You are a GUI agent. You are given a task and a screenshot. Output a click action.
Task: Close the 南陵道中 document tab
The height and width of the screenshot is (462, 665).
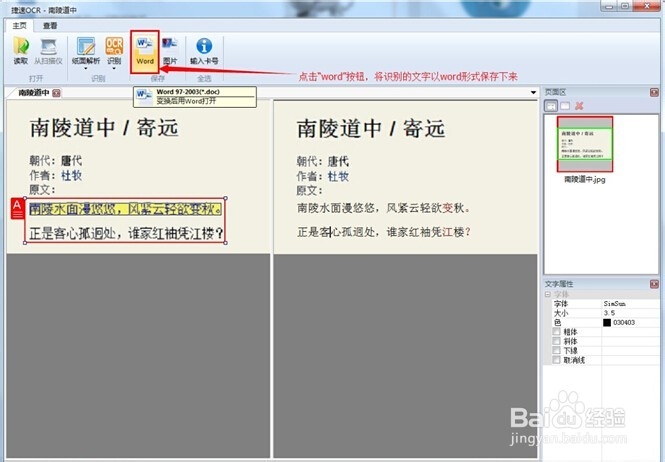point(56,93)
